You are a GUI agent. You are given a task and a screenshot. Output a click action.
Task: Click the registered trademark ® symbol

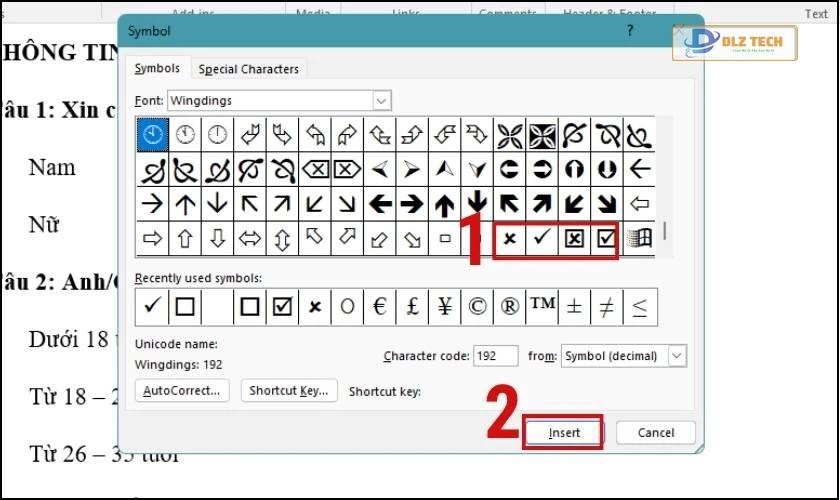pos(510,307)
